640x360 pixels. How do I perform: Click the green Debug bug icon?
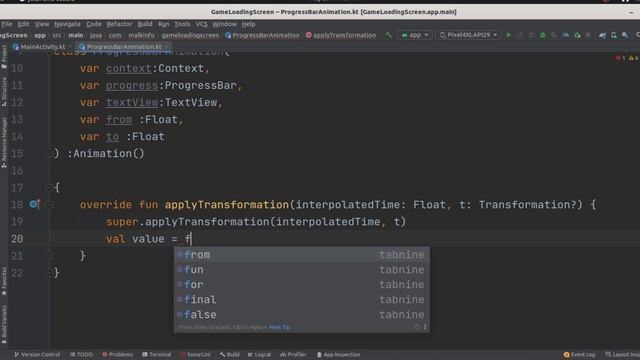(543, 36)
